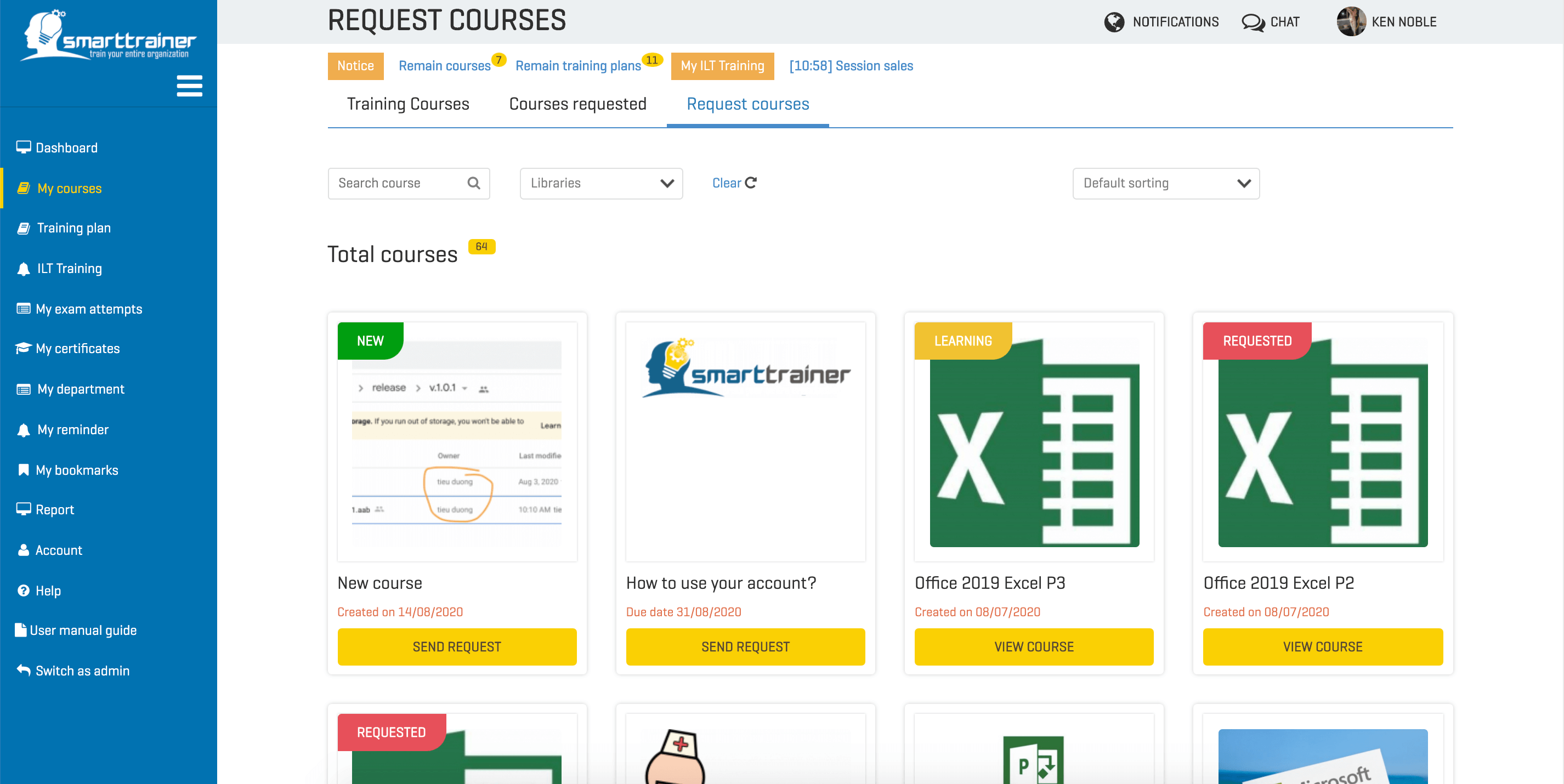Image resolution: width=1564 pixels, height=784 pixels.
Task: Click the My courses book icon
Action: coord(24,188)
